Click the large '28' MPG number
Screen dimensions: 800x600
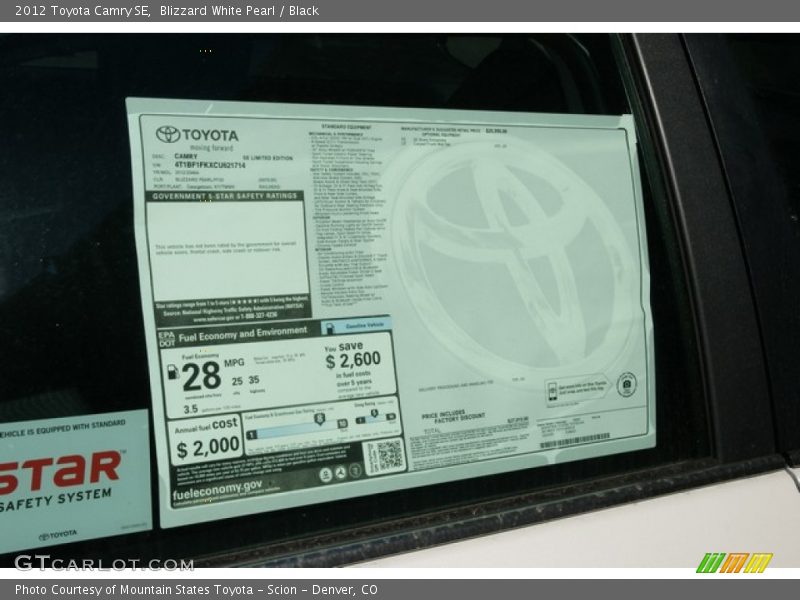[x=201, y=376]
